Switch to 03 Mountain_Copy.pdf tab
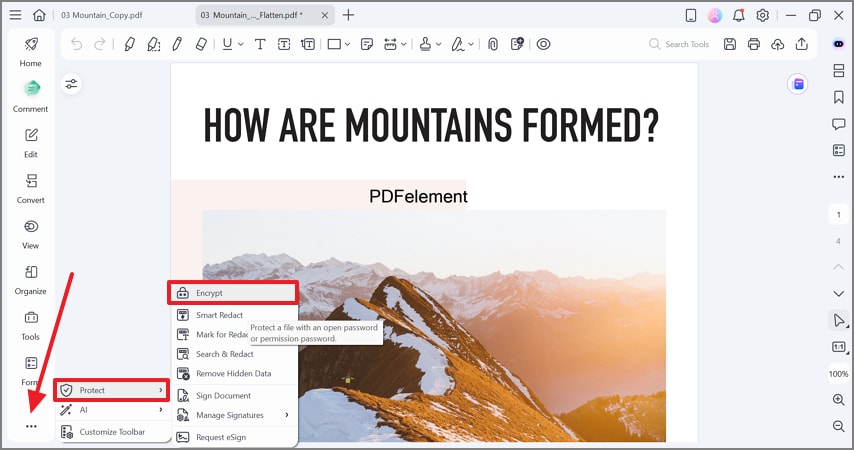This screenshot has width=854, height=450. click(101, 15)
